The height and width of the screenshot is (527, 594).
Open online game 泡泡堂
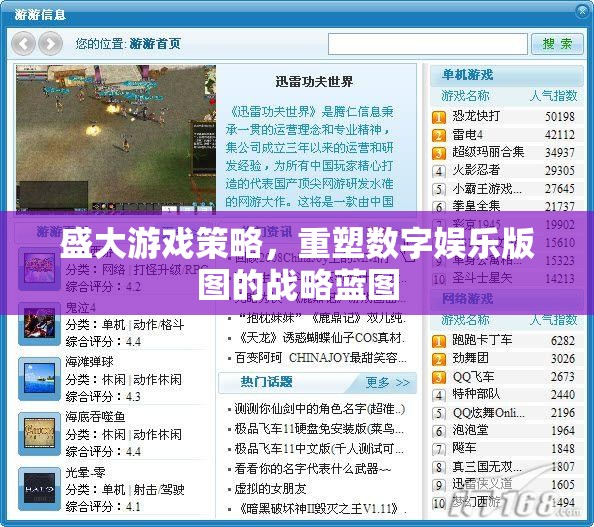471,430
